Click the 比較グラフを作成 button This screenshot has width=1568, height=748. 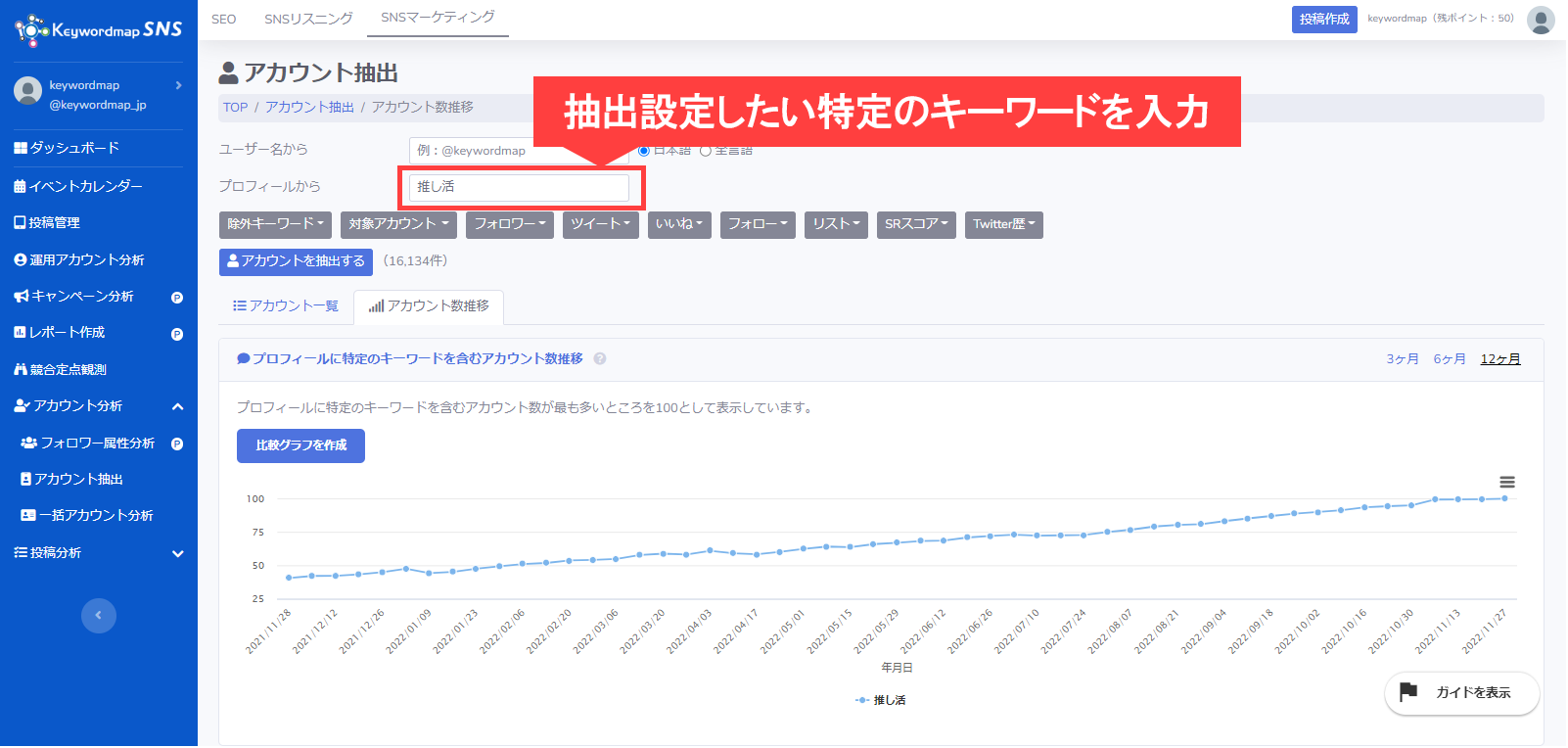[x=300, y=445]
